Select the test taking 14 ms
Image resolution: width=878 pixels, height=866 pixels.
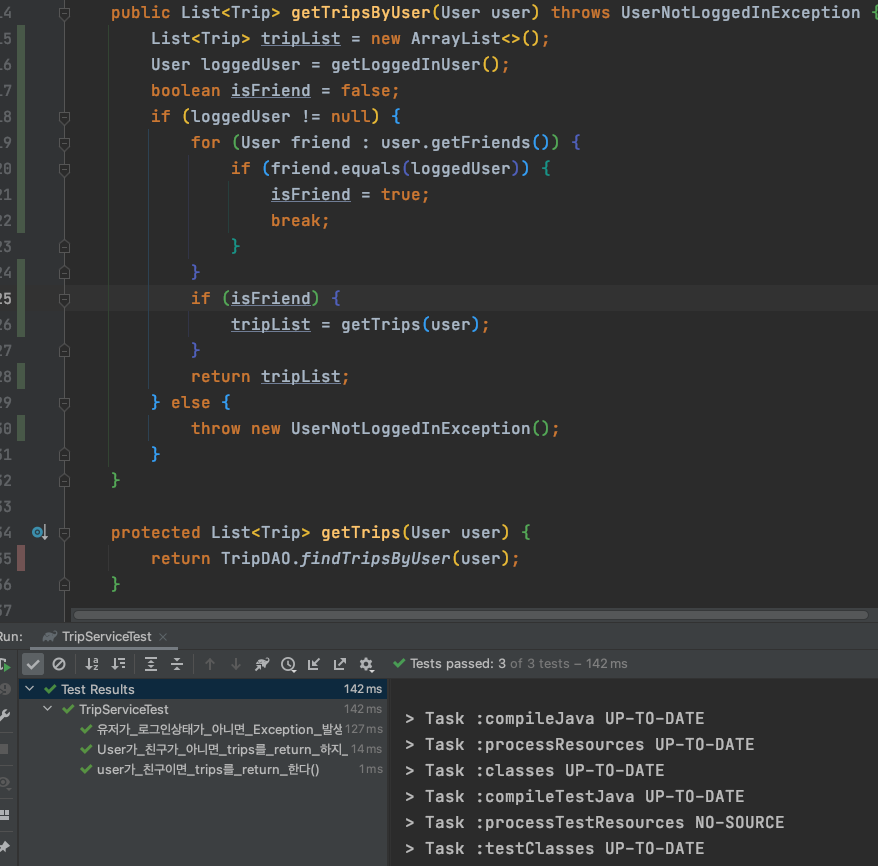click(203, 749)
